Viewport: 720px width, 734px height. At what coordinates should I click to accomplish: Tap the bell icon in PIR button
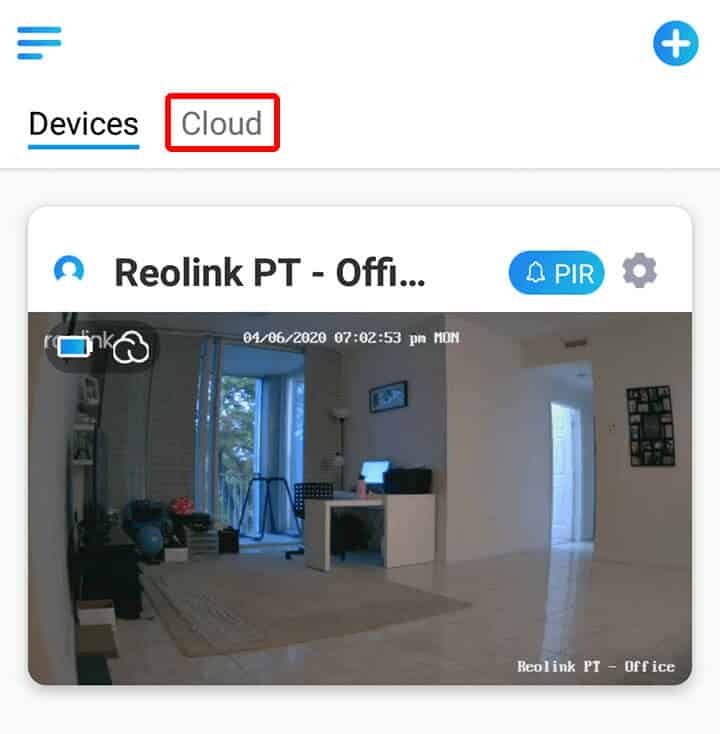536,272
